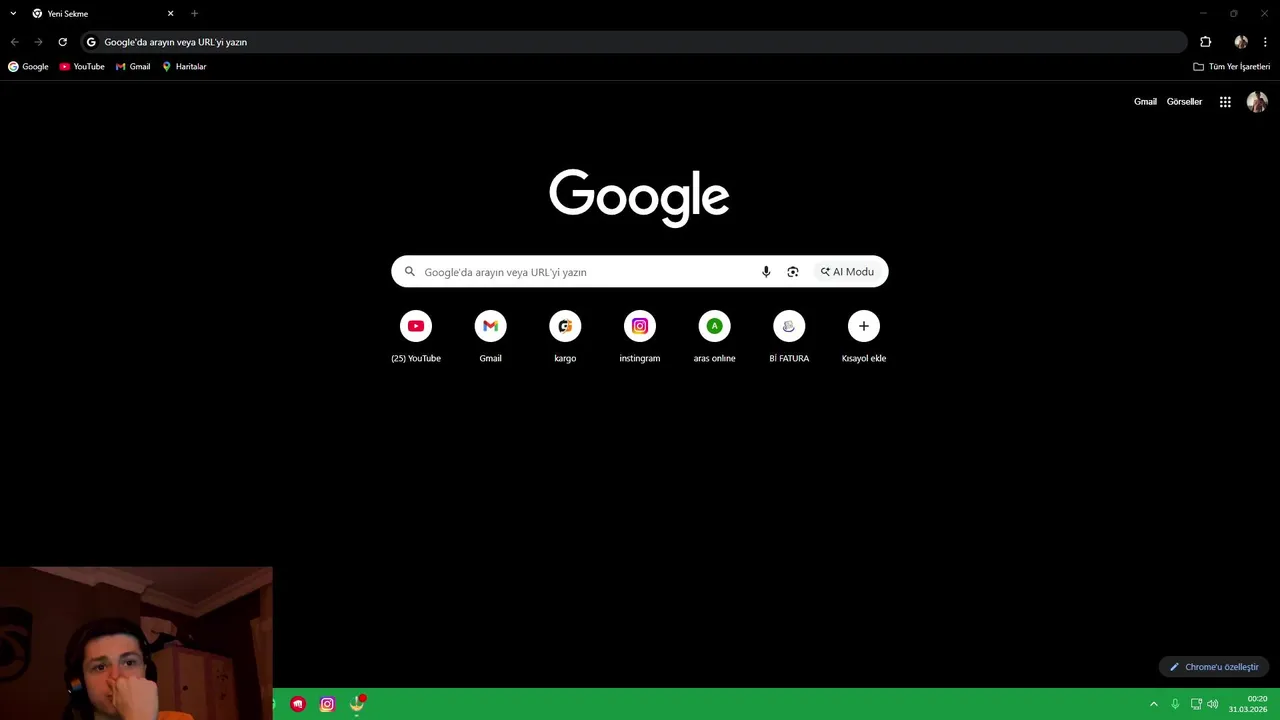
Task: Open the Google bookmark
Action: pos(28,67)
